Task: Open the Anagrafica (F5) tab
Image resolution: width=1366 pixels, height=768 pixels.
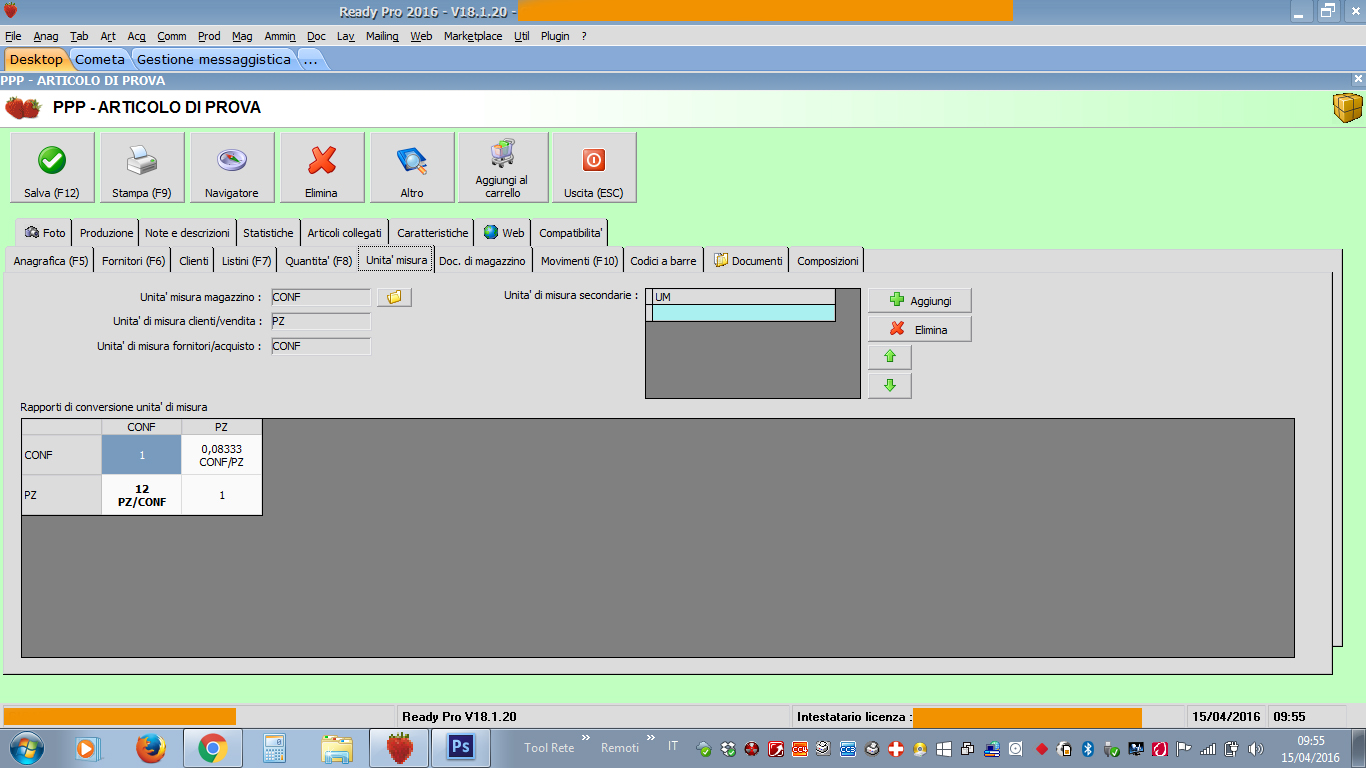Action: [51, 261]
